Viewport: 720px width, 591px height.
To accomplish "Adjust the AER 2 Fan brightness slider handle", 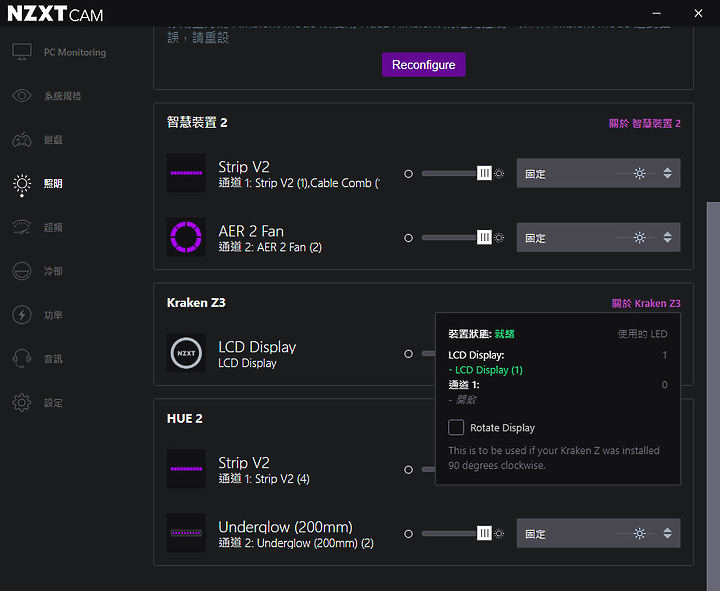I will [x=484, y=237].
